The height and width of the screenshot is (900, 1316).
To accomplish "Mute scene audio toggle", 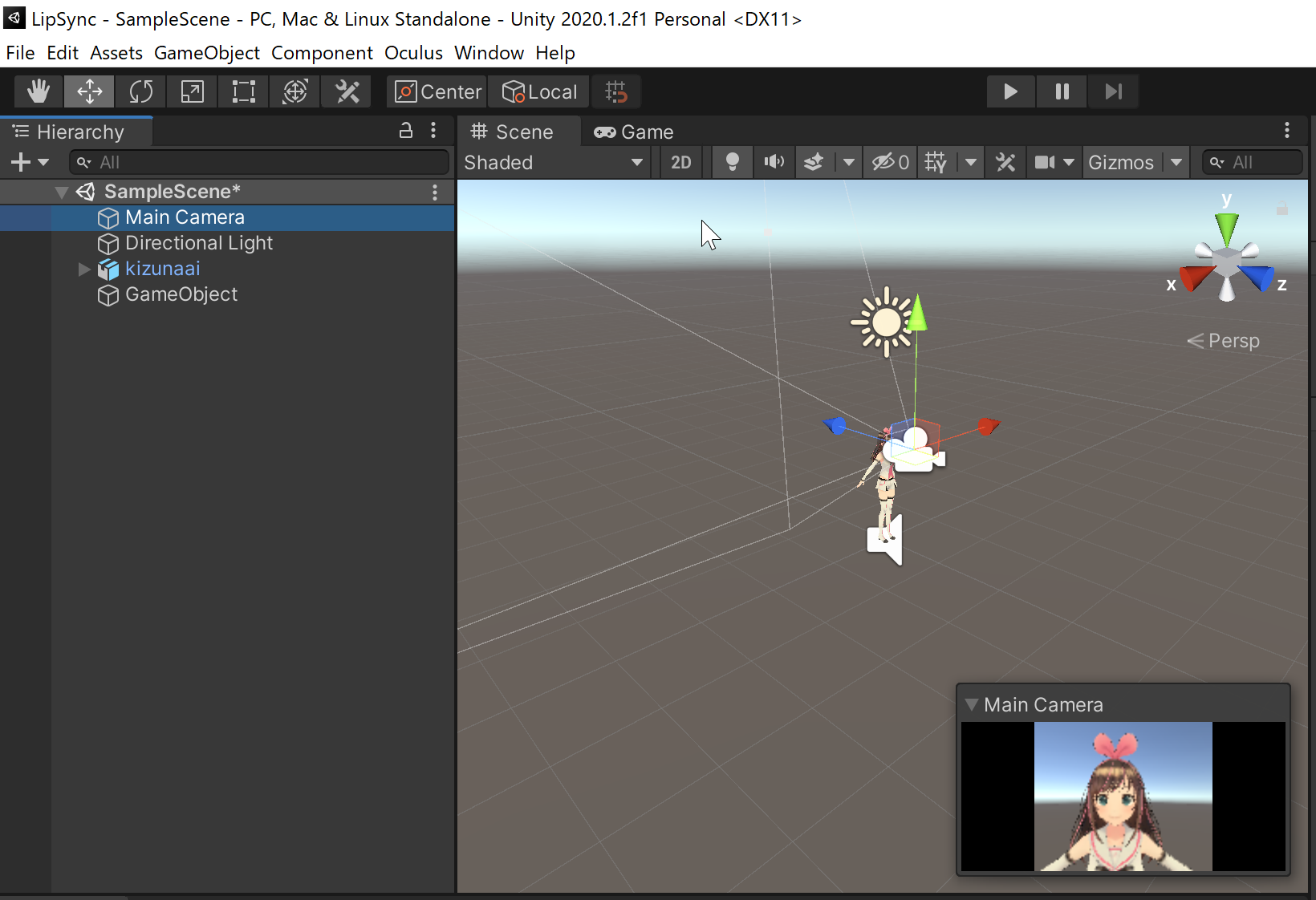I will (x=774, y=163).
